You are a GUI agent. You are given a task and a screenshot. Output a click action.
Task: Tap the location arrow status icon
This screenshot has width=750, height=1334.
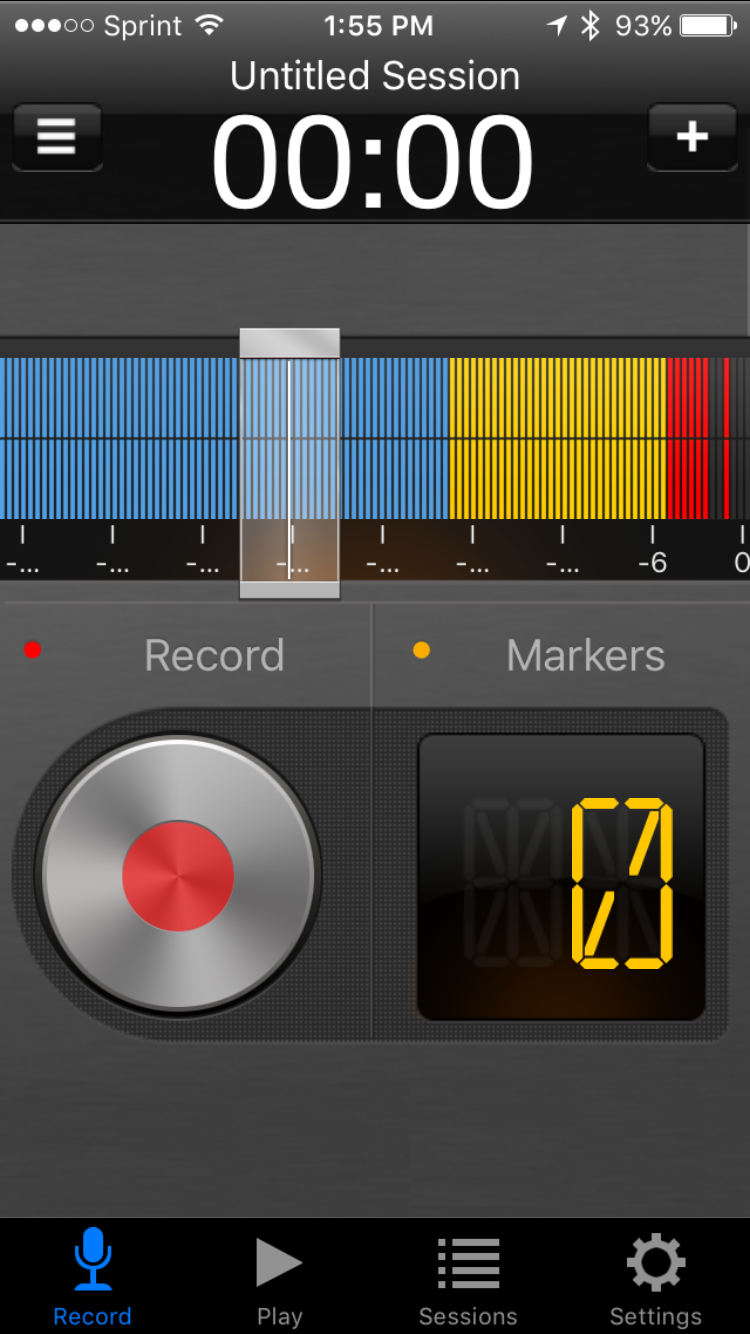click(x=557, y=26)
